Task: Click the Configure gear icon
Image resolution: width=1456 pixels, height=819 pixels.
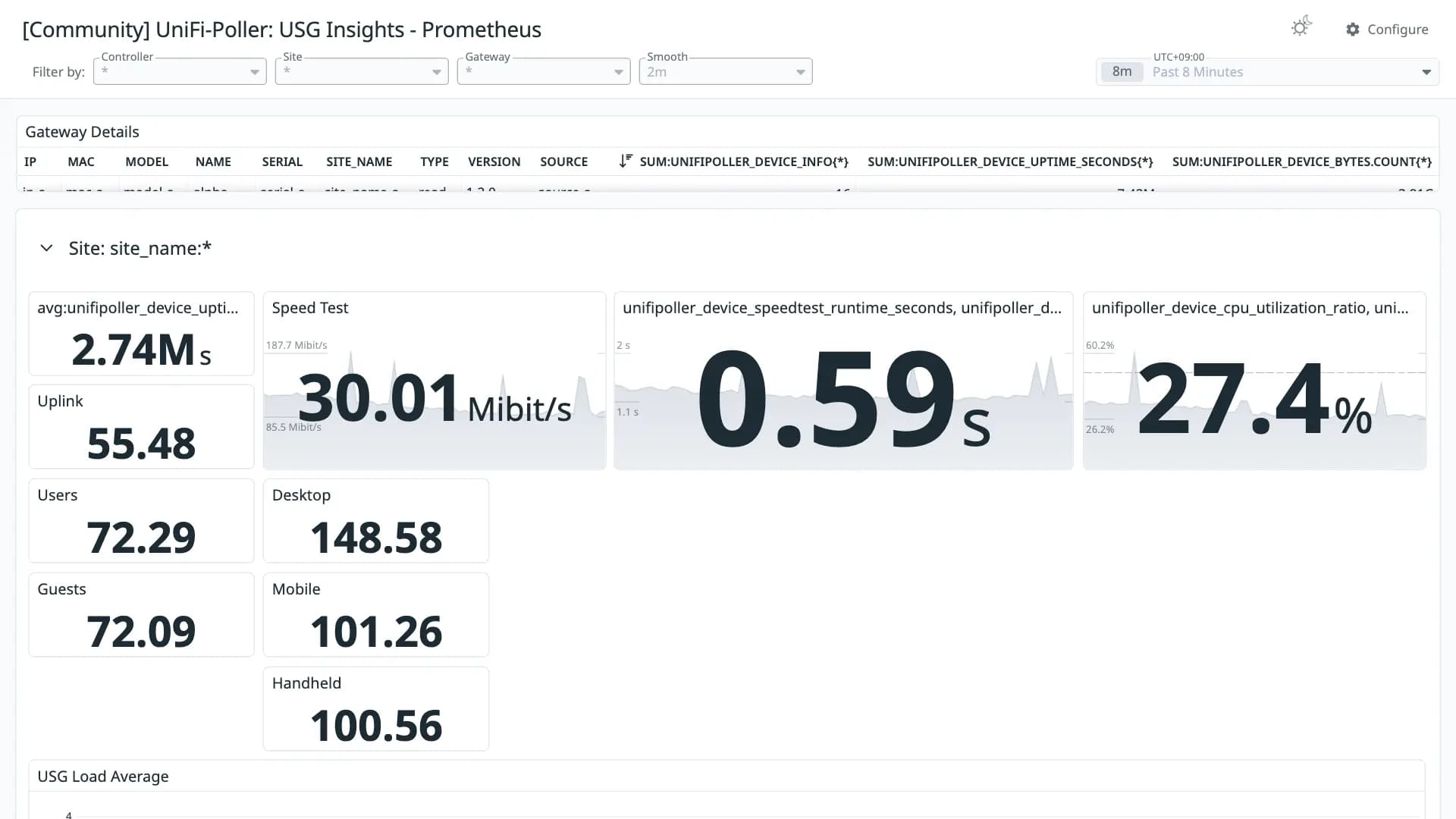Action: (x=1353, y=29)
